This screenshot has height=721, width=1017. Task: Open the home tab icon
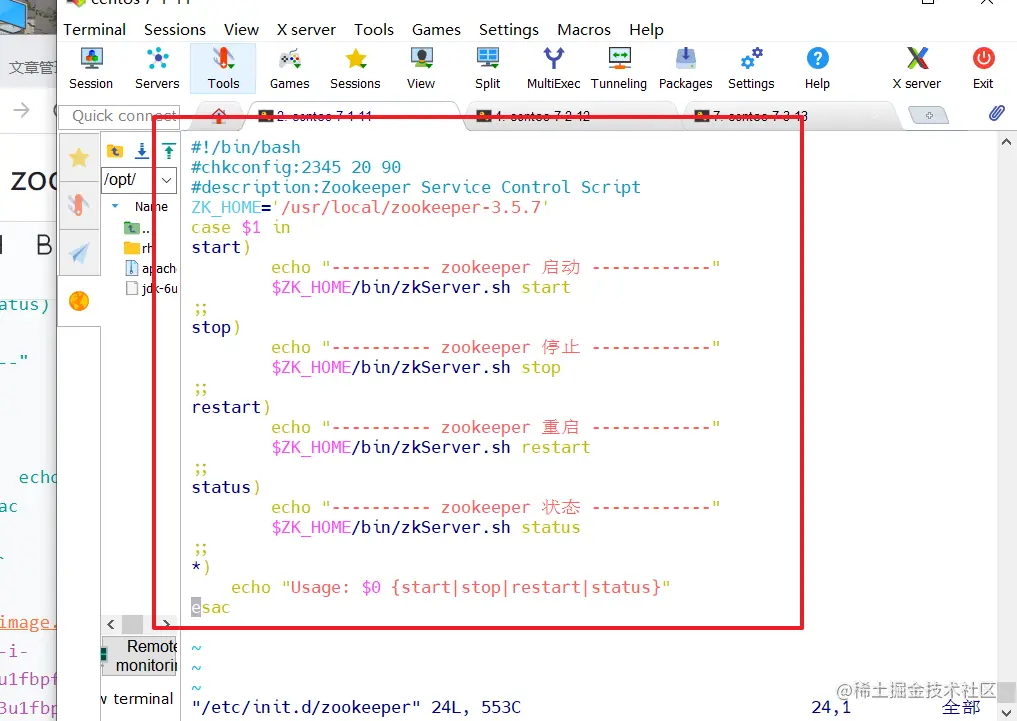219,115
